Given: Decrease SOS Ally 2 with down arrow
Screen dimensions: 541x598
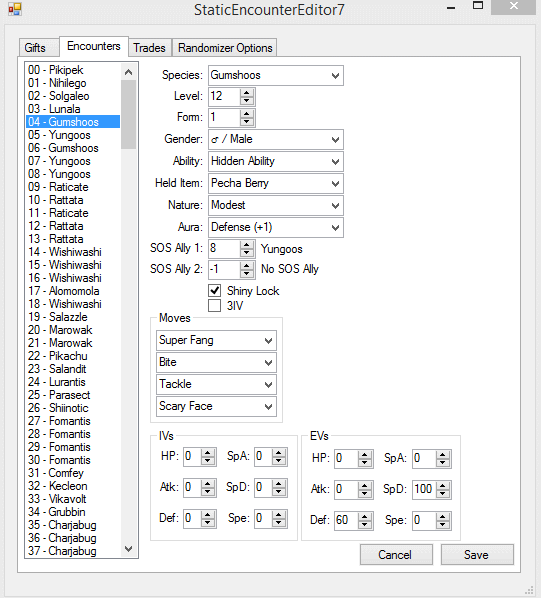Looking at the screenshot, I should [x=247, y=273].
